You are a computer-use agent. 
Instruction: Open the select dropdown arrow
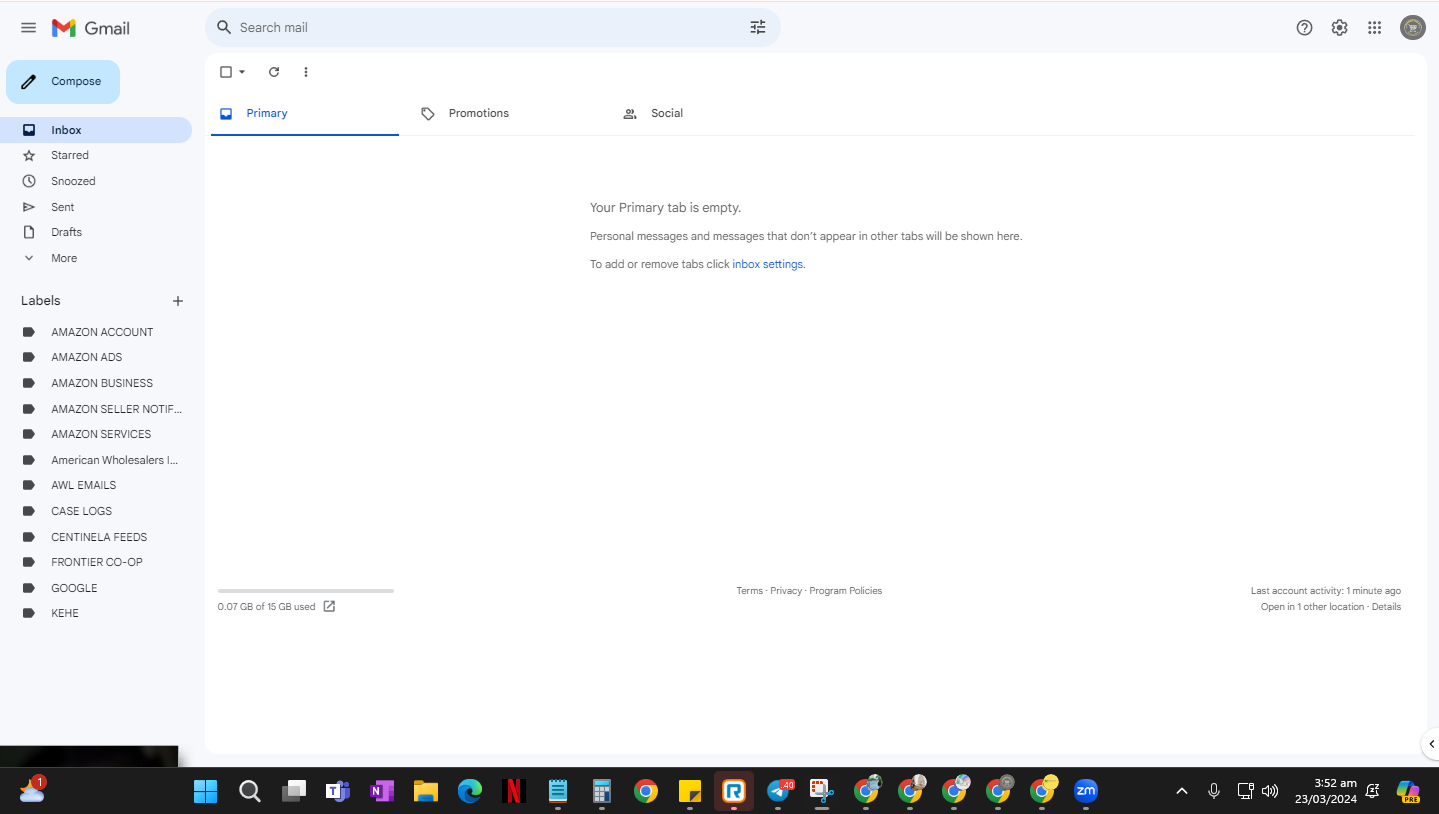(242, 72)
